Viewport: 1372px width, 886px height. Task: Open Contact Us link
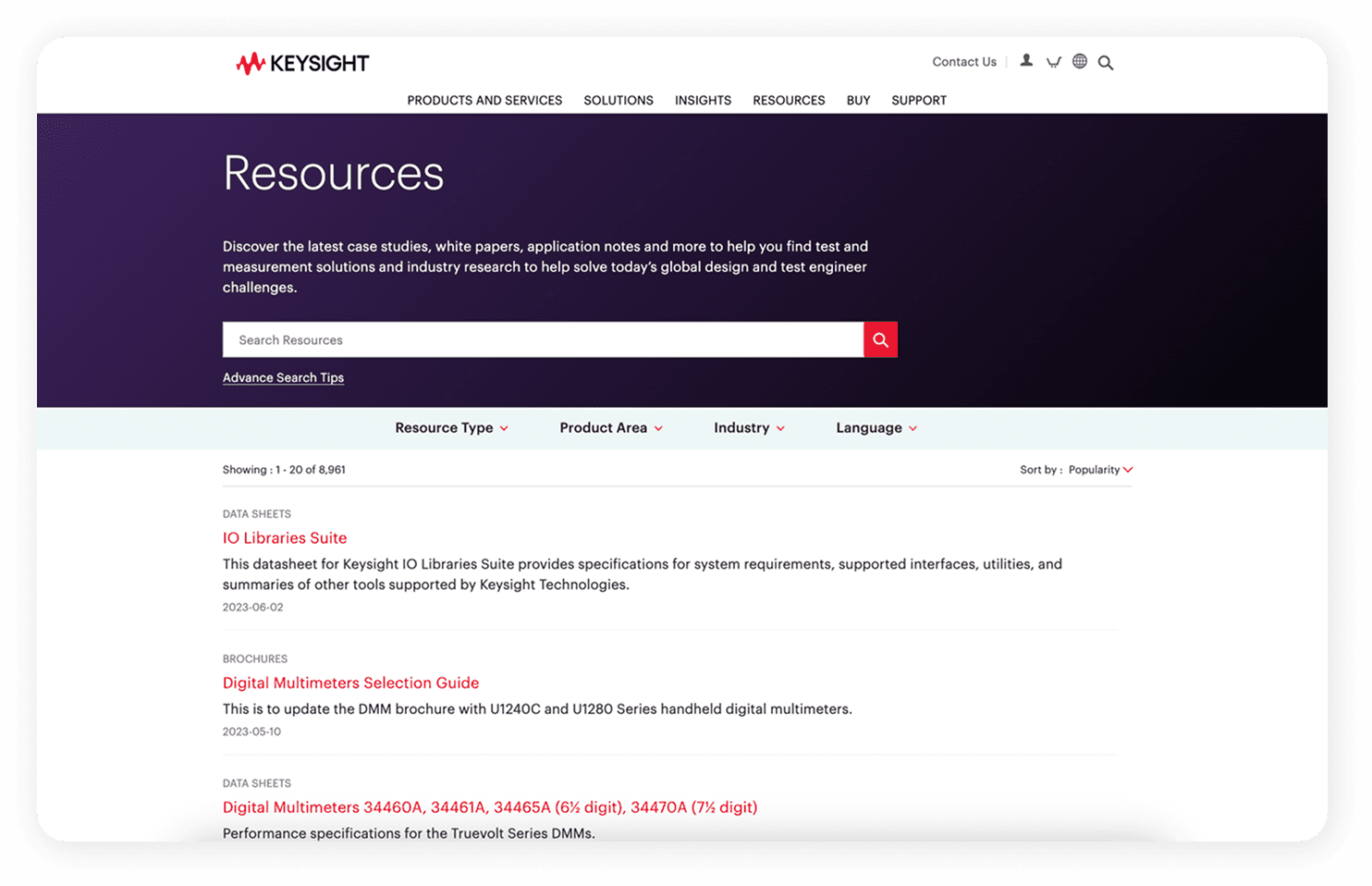[964, 62]
